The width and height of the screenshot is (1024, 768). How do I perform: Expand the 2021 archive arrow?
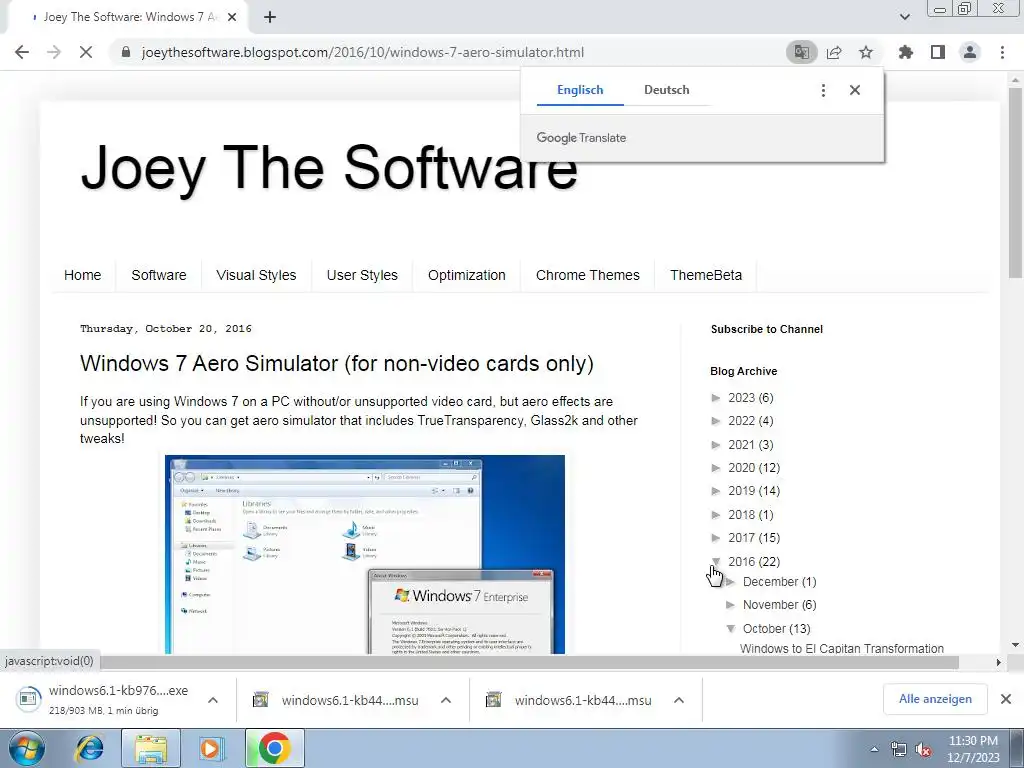tap(716, 445)
